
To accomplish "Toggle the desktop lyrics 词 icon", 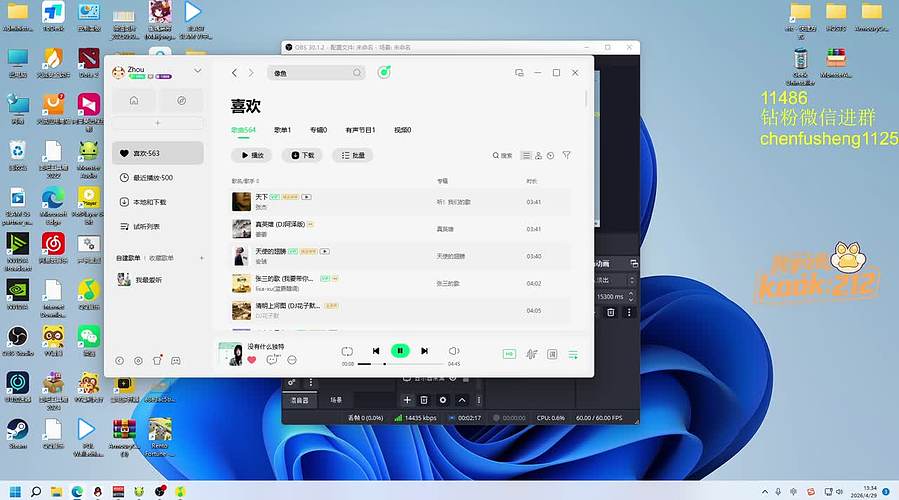I will pos(552,354).
